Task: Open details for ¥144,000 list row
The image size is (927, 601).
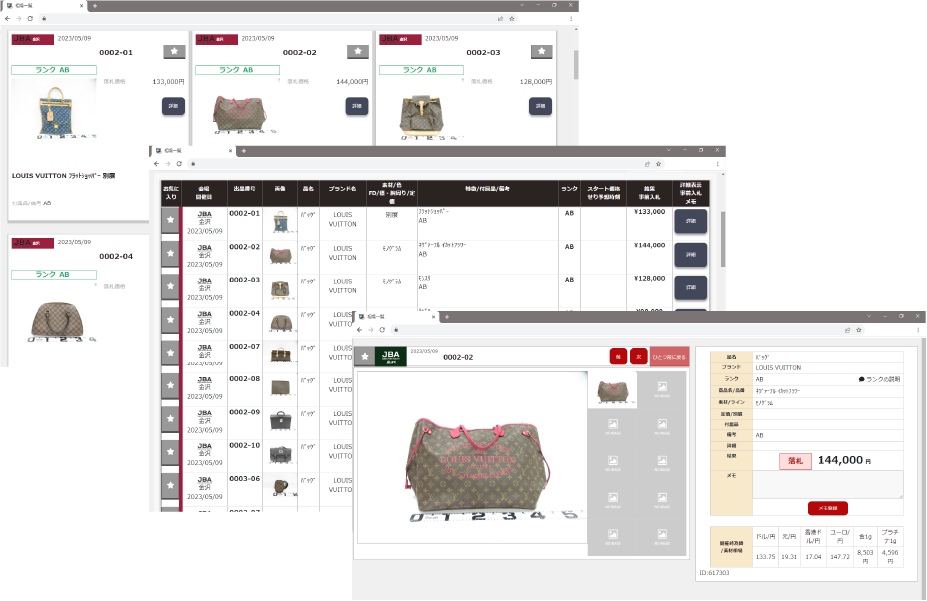Action: [x=691, y=255]
